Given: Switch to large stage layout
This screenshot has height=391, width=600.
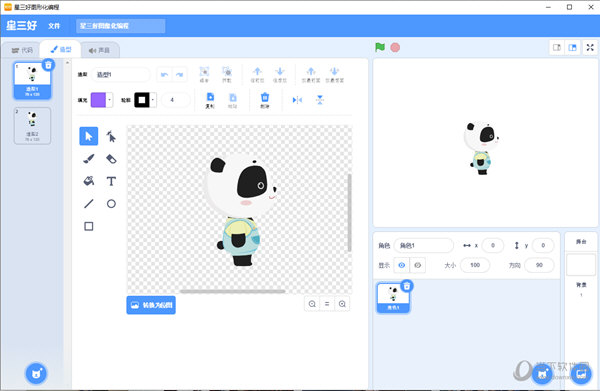Looking at the screenshot, I should [x=572, y=47].
